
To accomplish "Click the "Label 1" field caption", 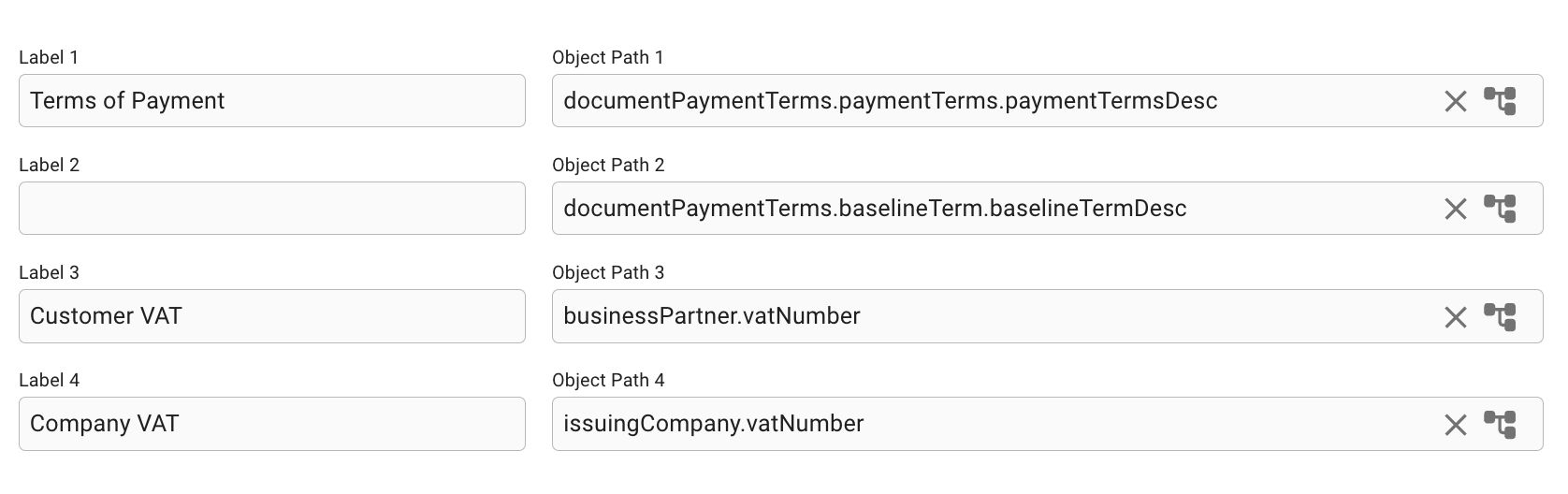I will pos(49,57).
